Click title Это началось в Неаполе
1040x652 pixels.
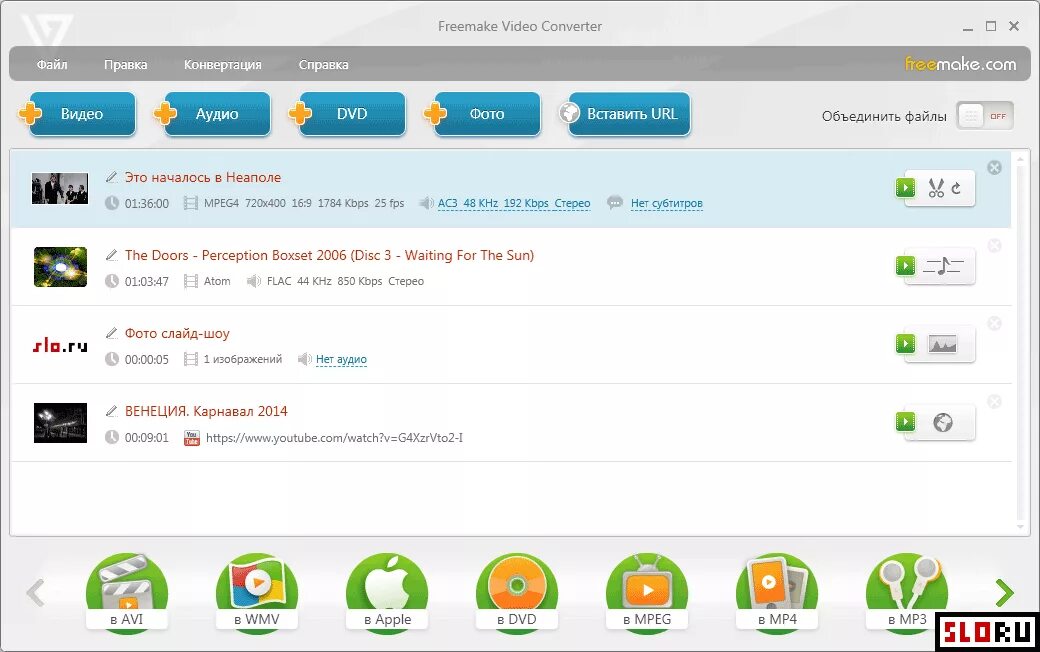pos(203,177)
